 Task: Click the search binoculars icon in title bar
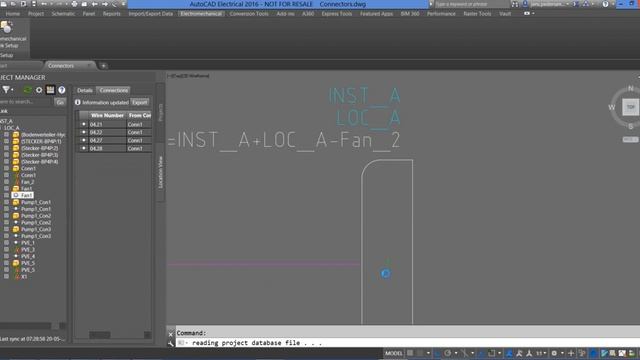click(515, 4)
